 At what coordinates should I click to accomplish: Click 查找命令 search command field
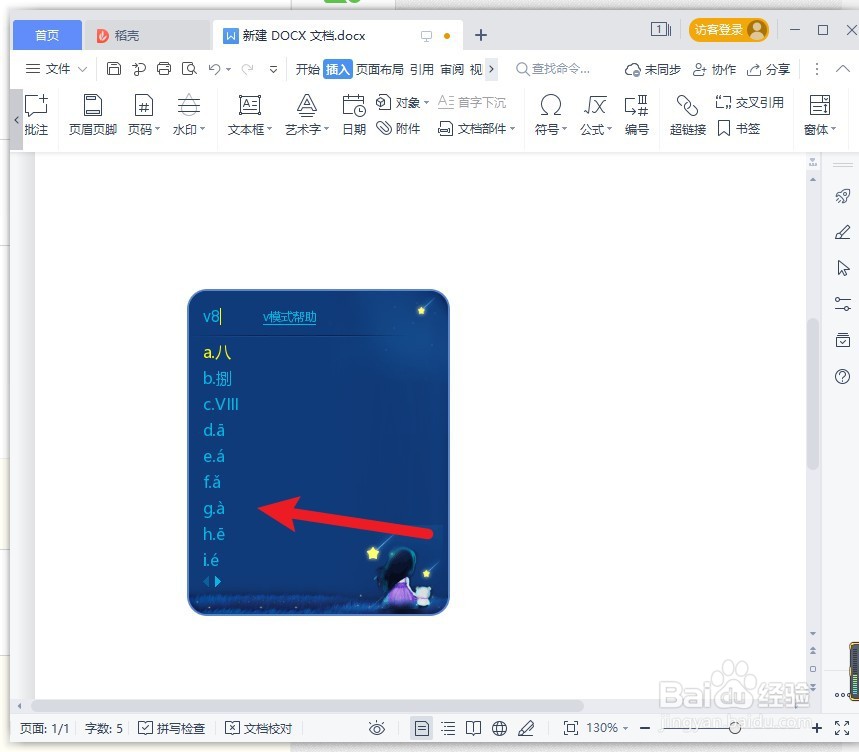553,69
